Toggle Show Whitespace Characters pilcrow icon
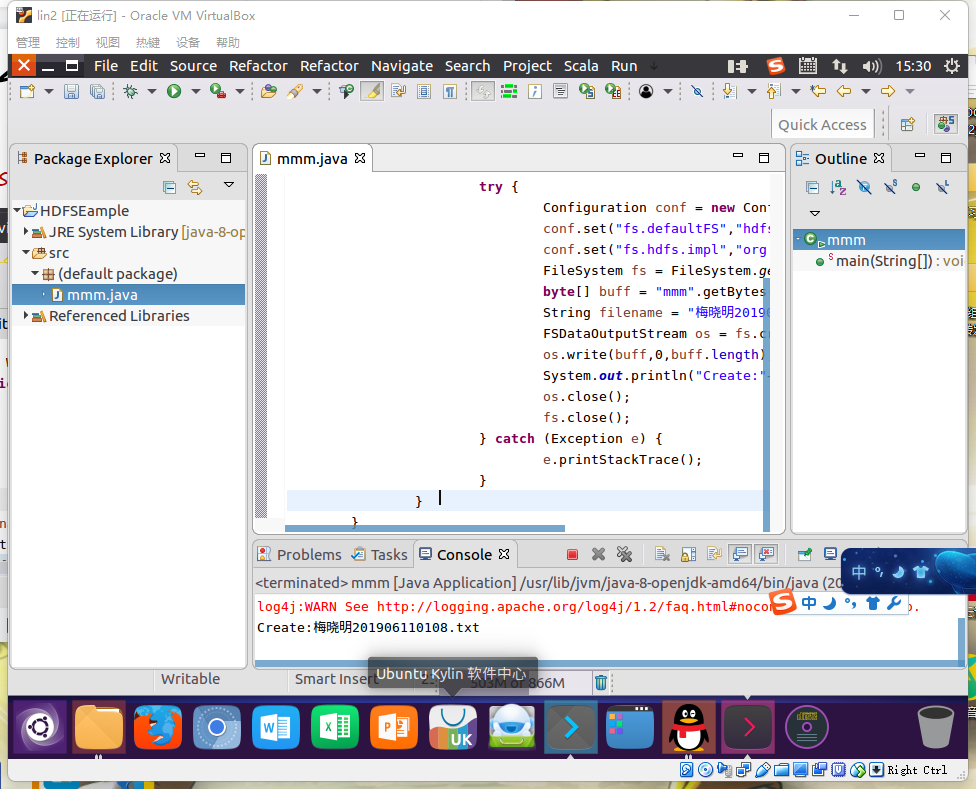The width and height of the screenshot is (976, 789). tap(449, 91)
